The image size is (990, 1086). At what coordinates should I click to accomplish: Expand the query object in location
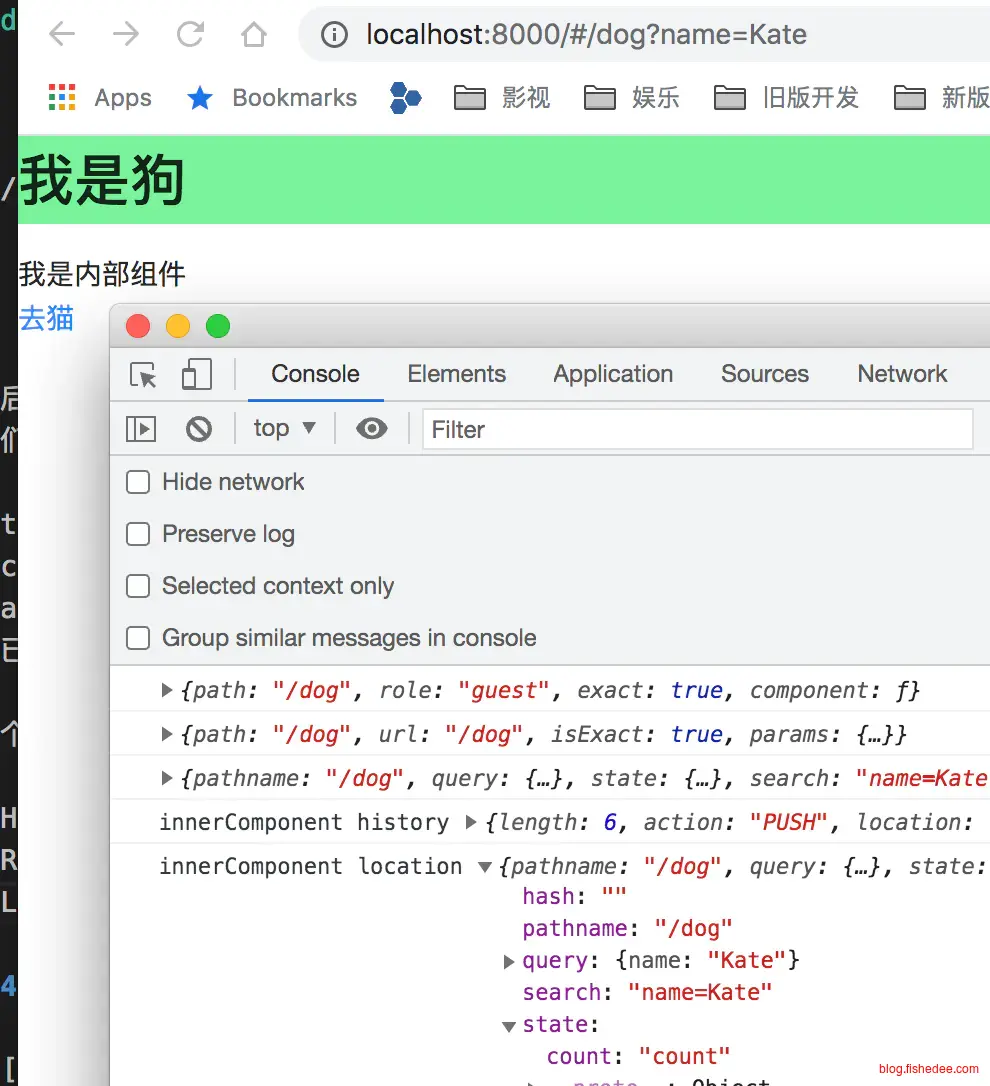pos(509,961)
